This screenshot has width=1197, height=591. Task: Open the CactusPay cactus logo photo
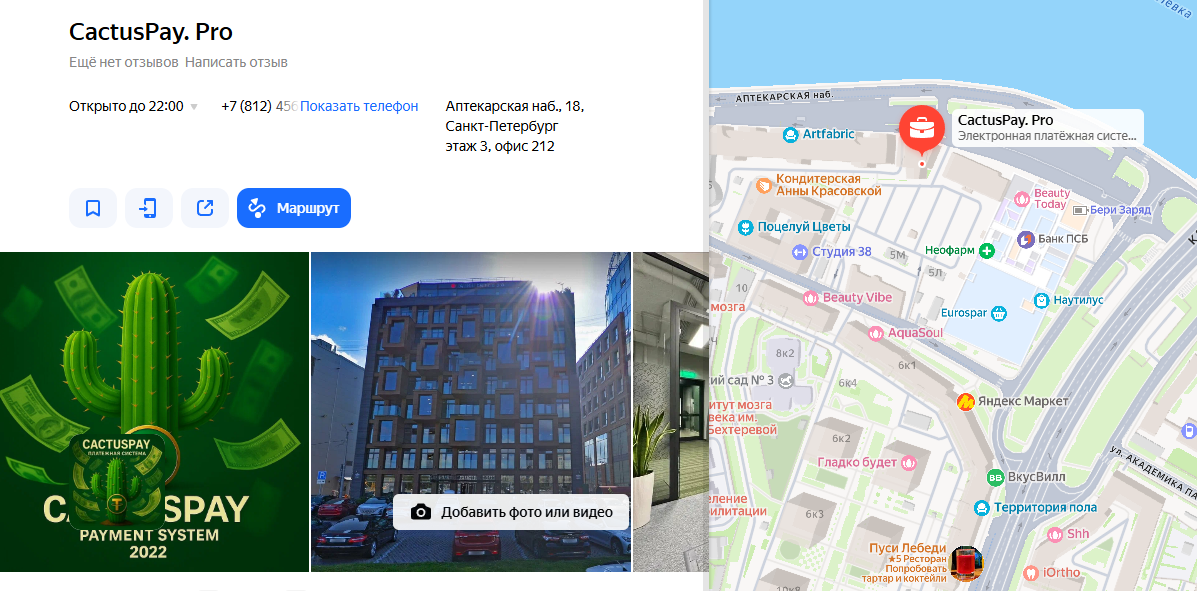(x=154, y=412)
